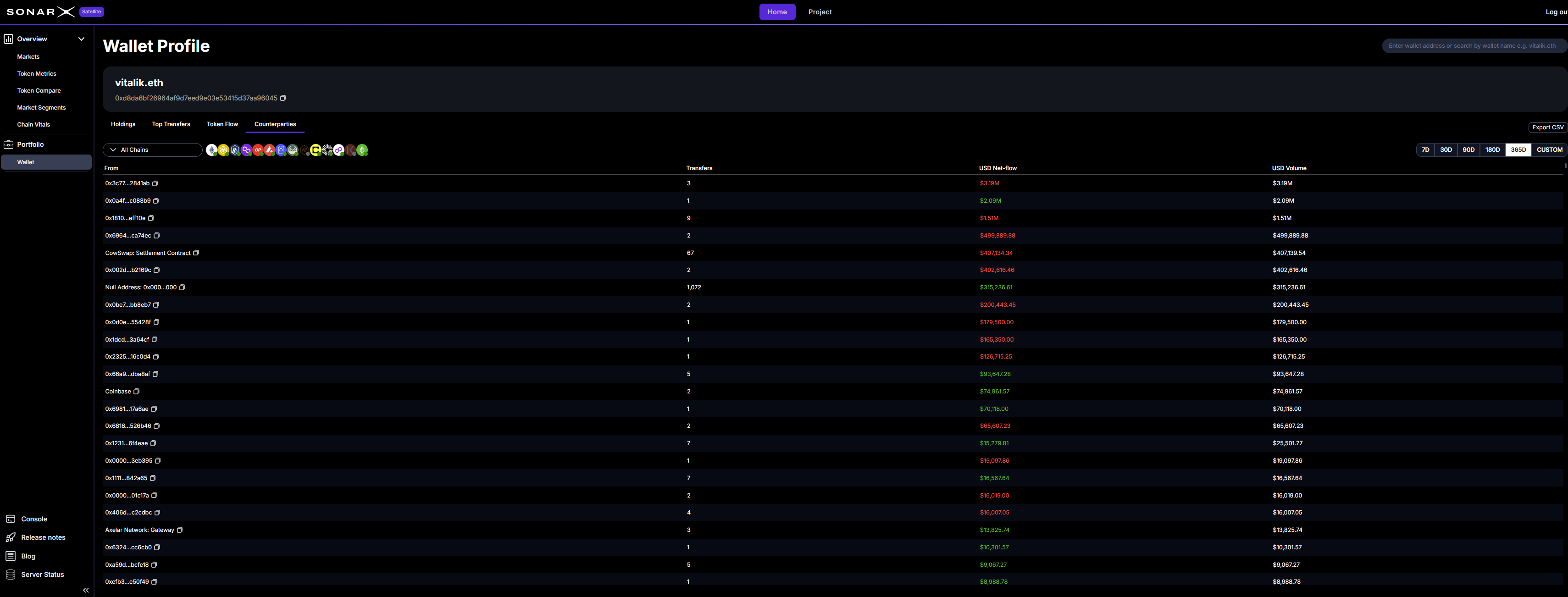Select the Avalanche chain icon

click(270, 149)
